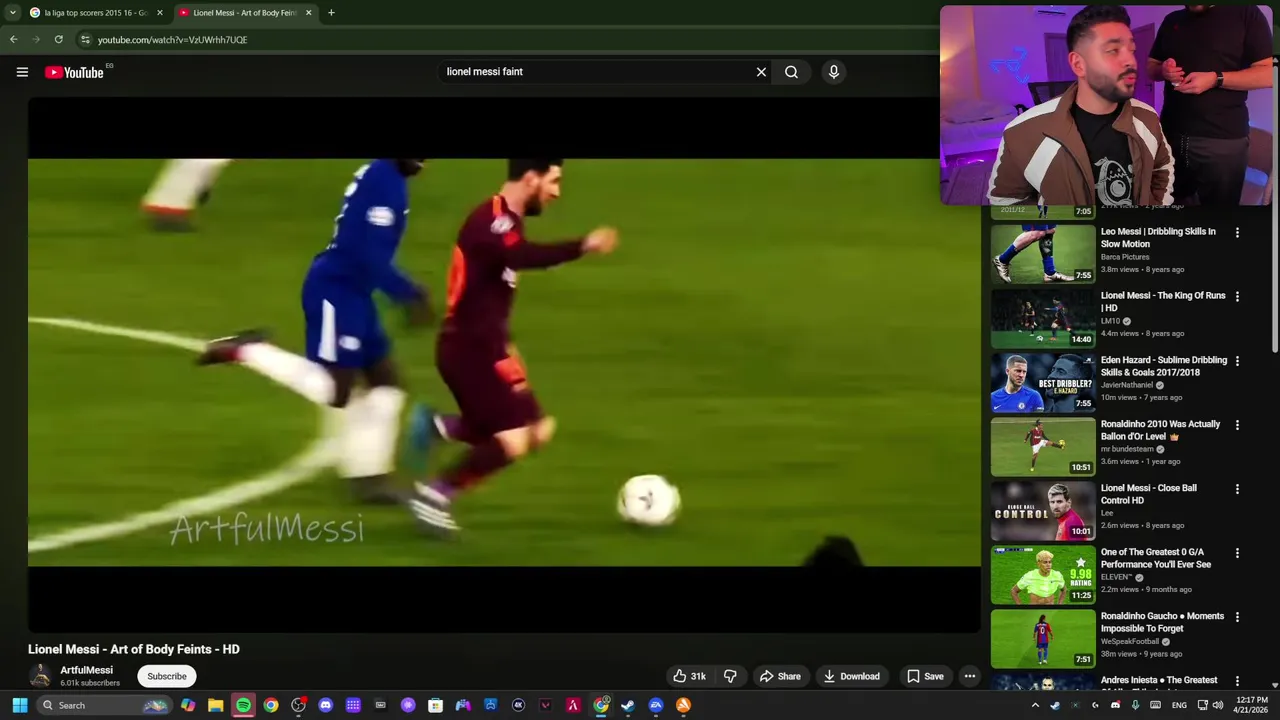Screen dimensions: 1280x720
Task: Open the YouTube hamburger guide menu
Action: 22,72
